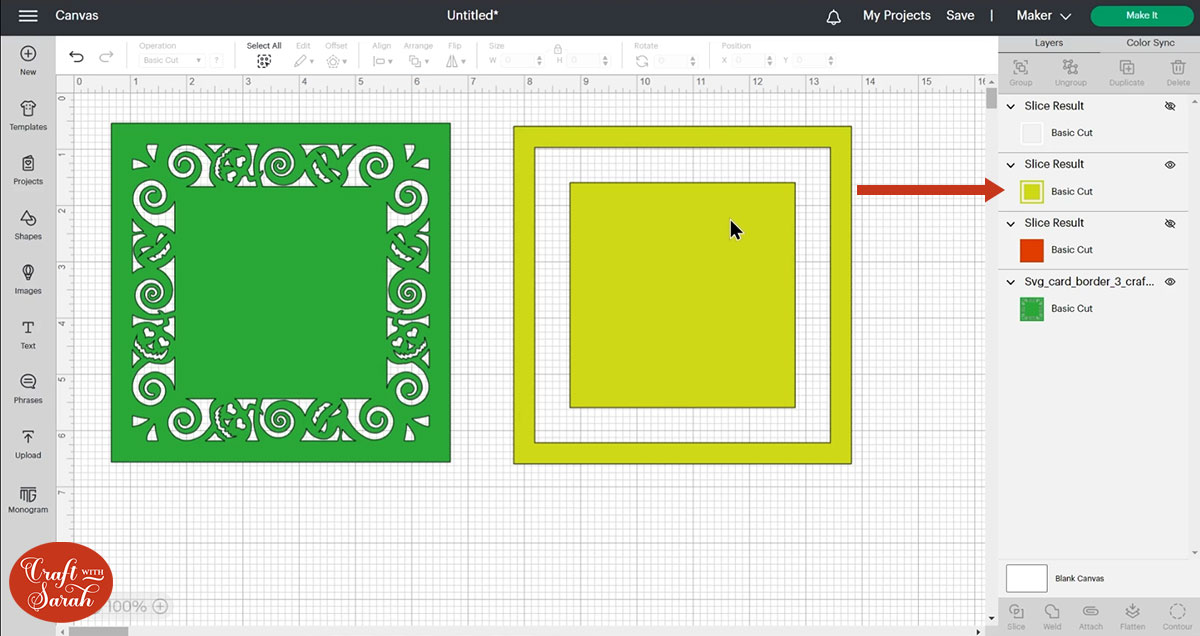Click the Group layers icon

1020,67
